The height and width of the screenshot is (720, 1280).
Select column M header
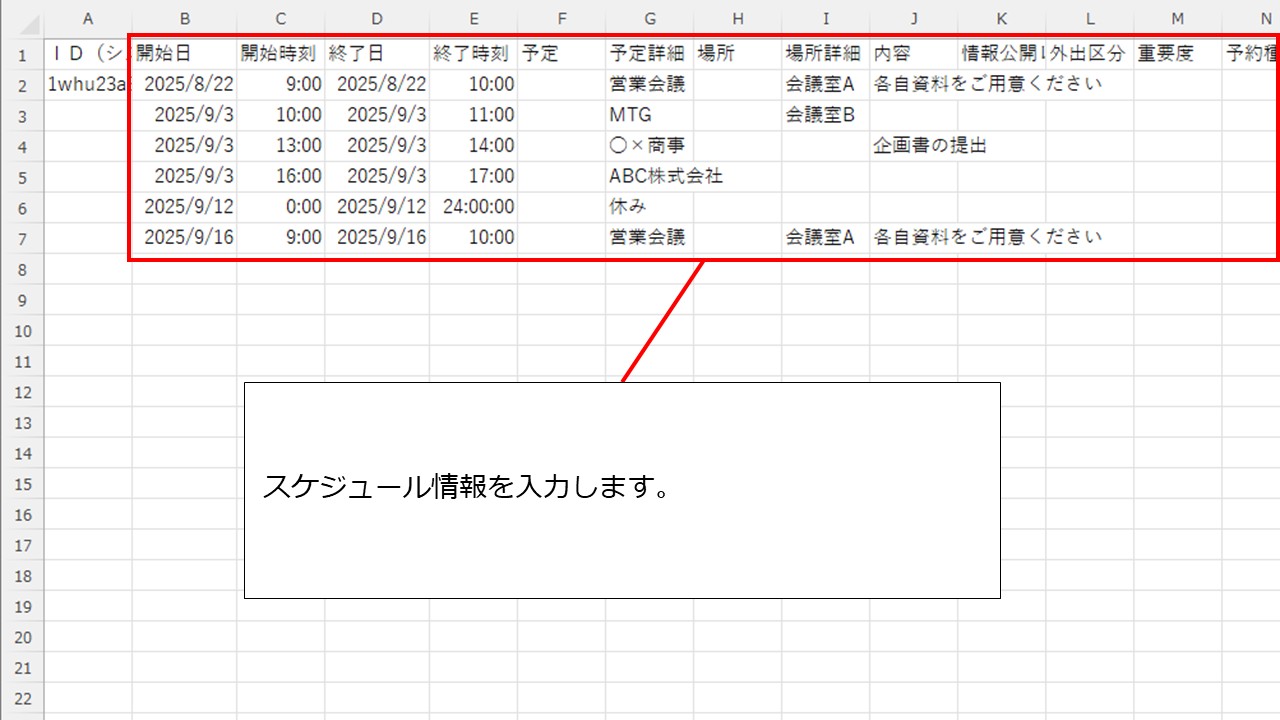1178,18
